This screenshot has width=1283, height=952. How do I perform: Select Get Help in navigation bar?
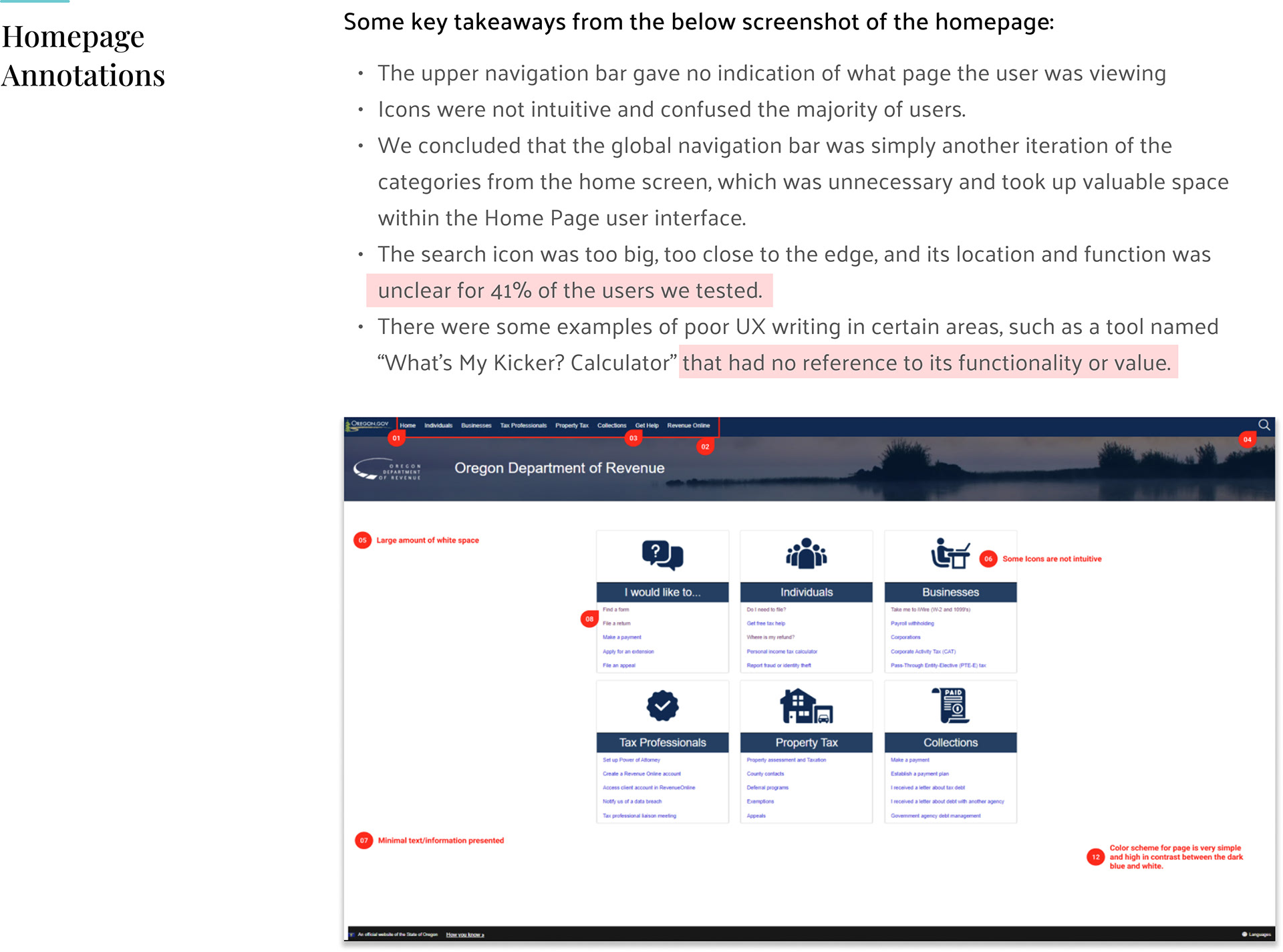coord(646,426)
